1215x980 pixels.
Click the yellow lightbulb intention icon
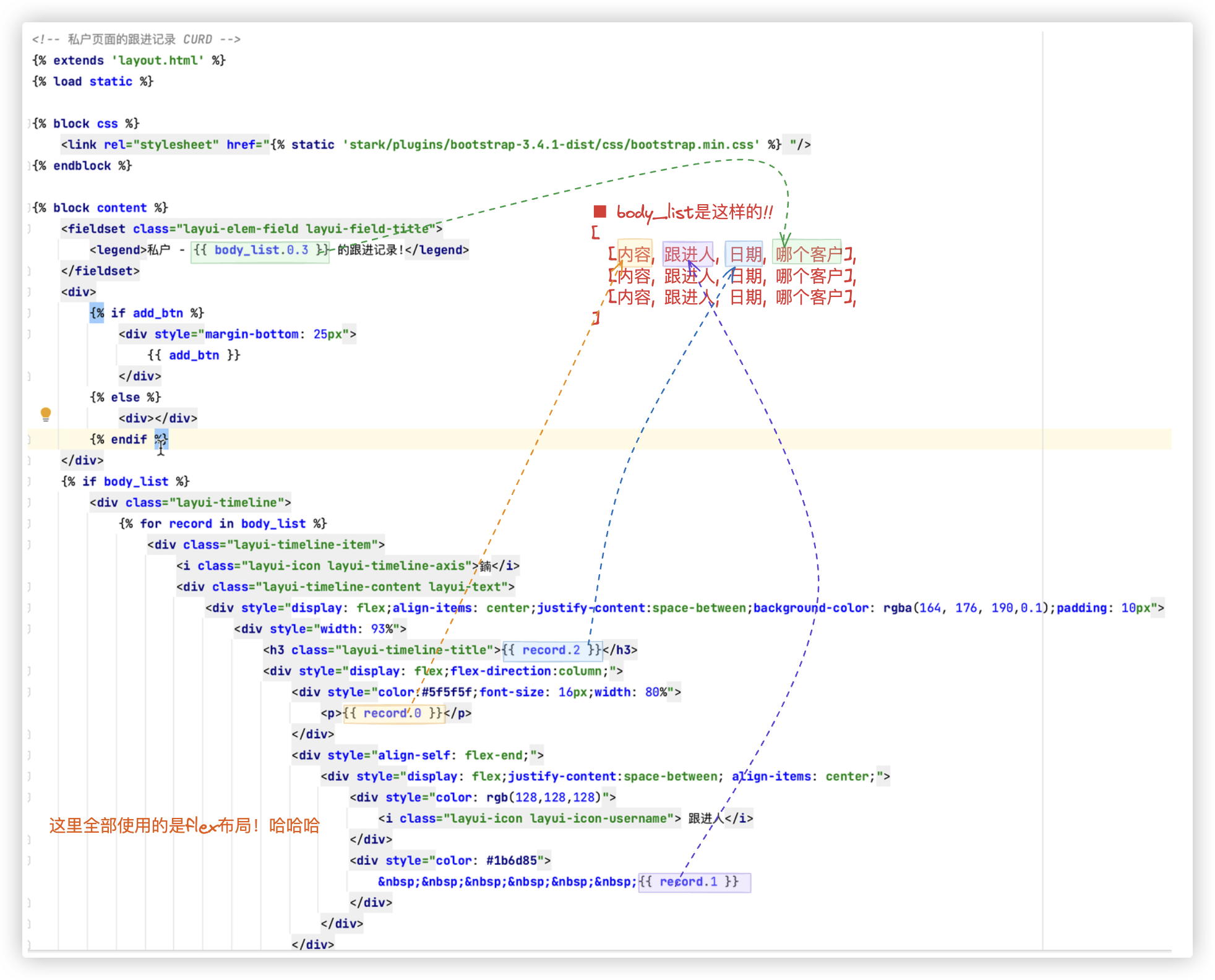click(x=46, y=413)
